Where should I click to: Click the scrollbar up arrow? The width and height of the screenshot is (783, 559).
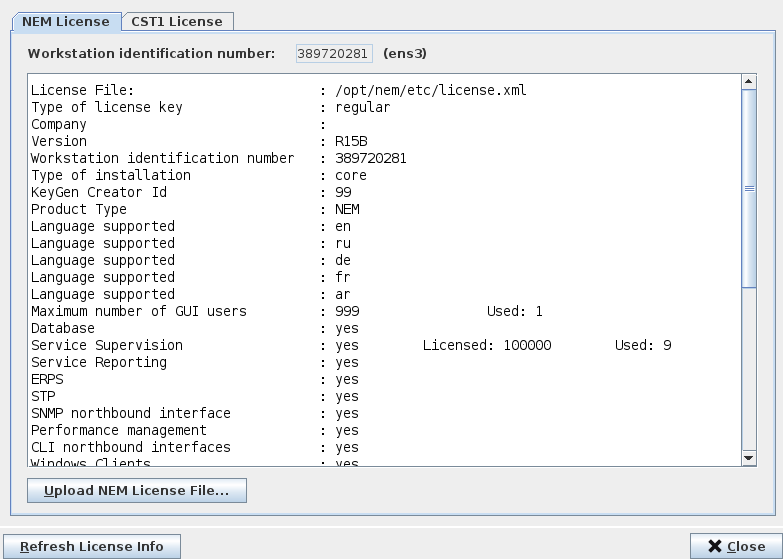(749, 81)
